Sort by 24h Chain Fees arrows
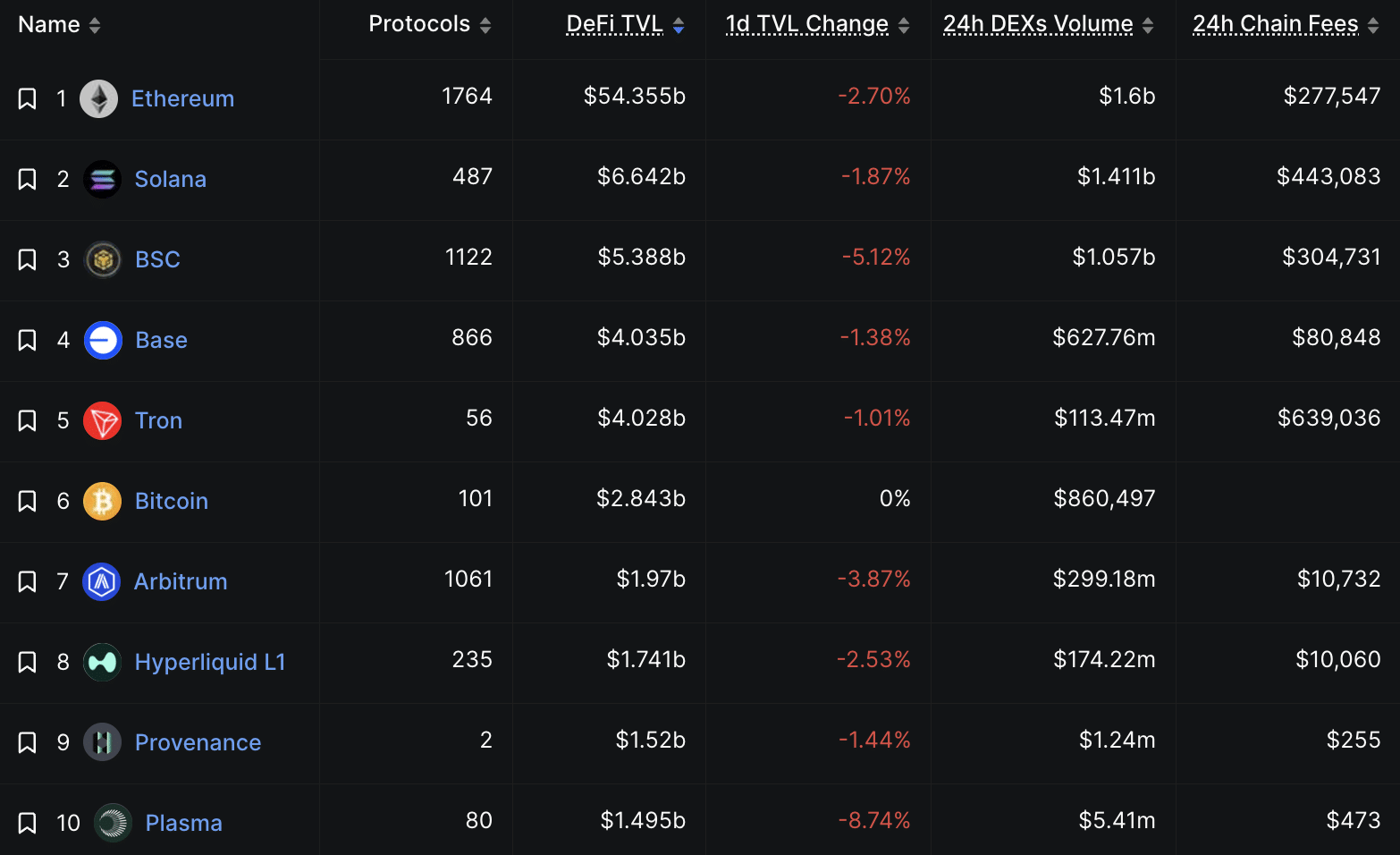 click(1373, 26)
